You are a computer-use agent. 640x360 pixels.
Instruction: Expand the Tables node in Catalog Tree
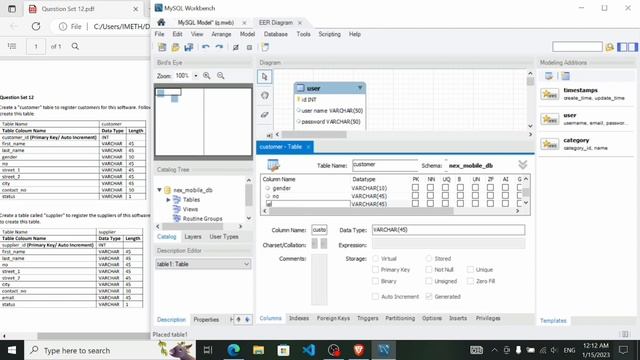click(168, 200)
